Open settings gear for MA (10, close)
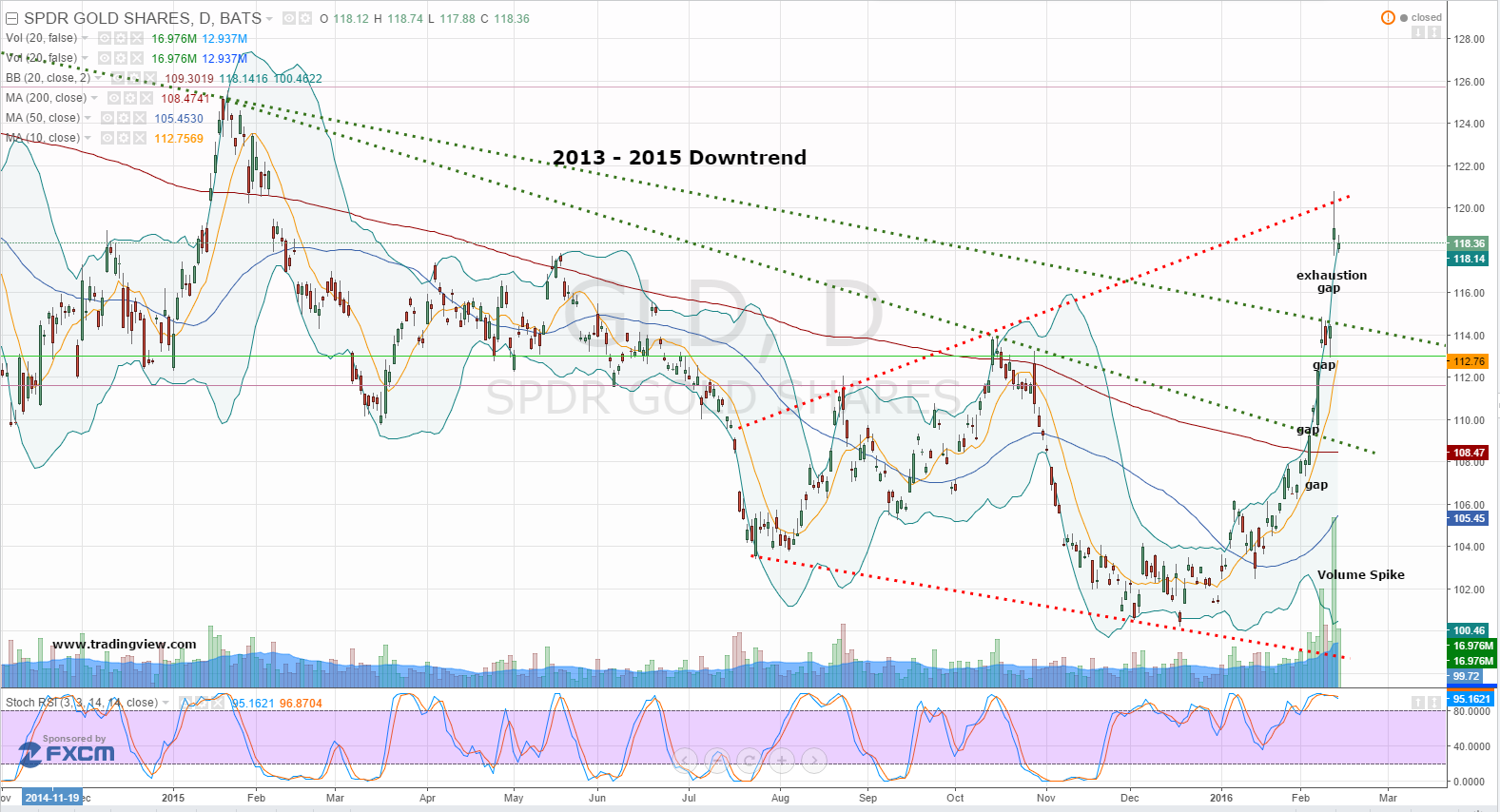 124,138
